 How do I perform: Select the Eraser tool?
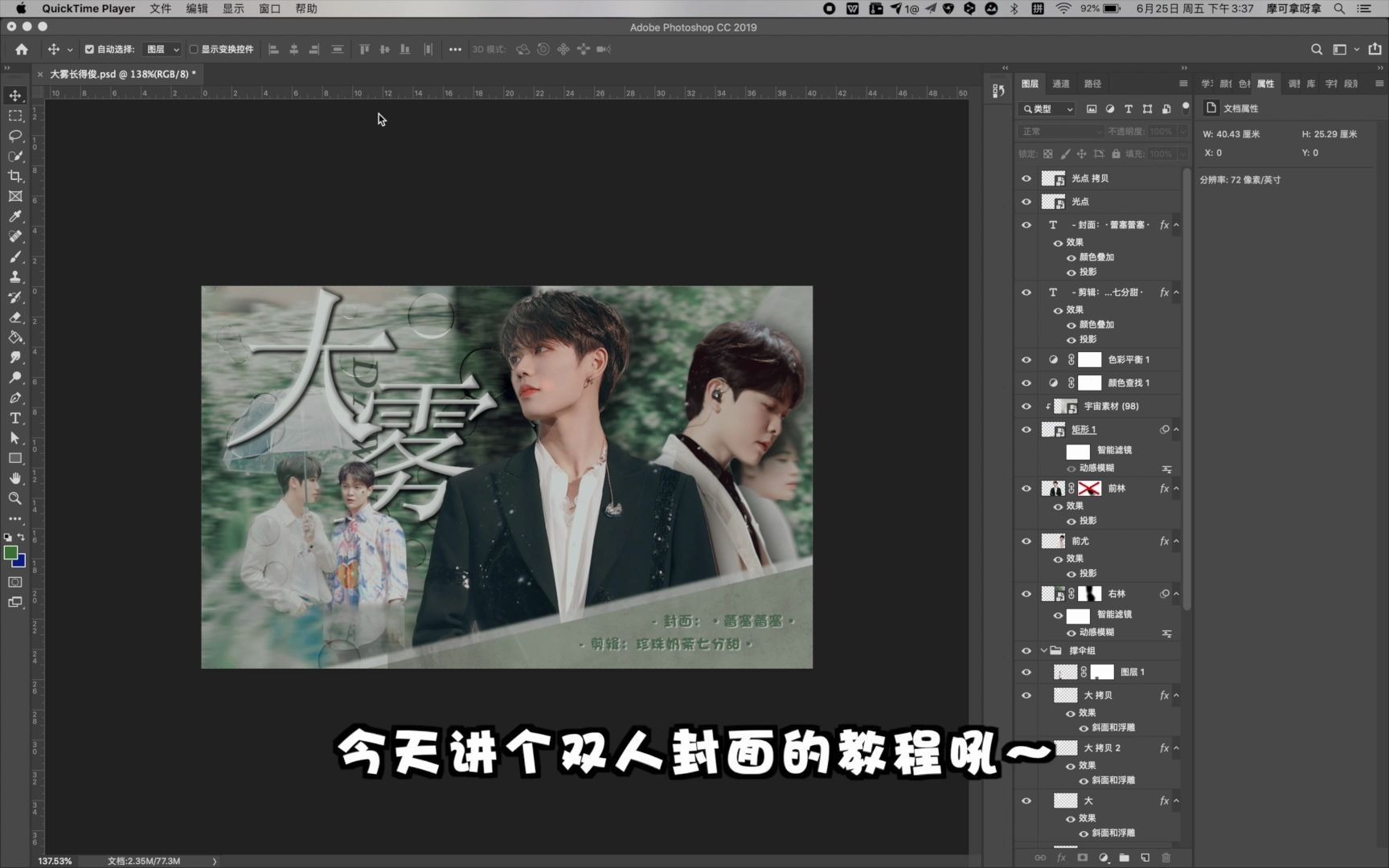[15, 317]
